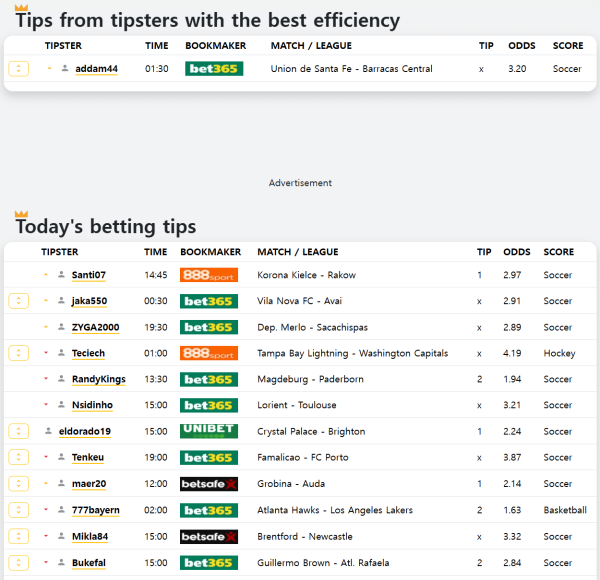Click the ODDS column header in today's tips
Image resolution: width=600 pixels, height=580 pixels.
pos(516,252)
